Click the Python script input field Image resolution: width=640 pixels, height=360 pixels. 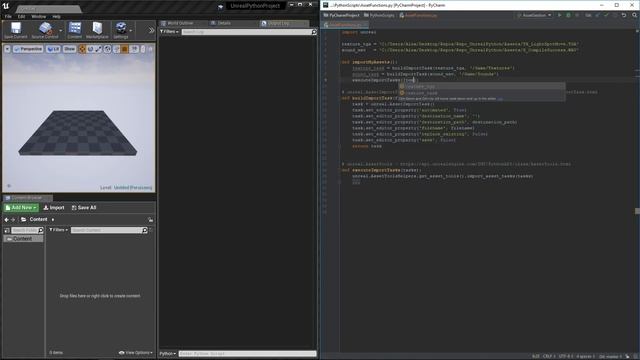pos(247,353)
